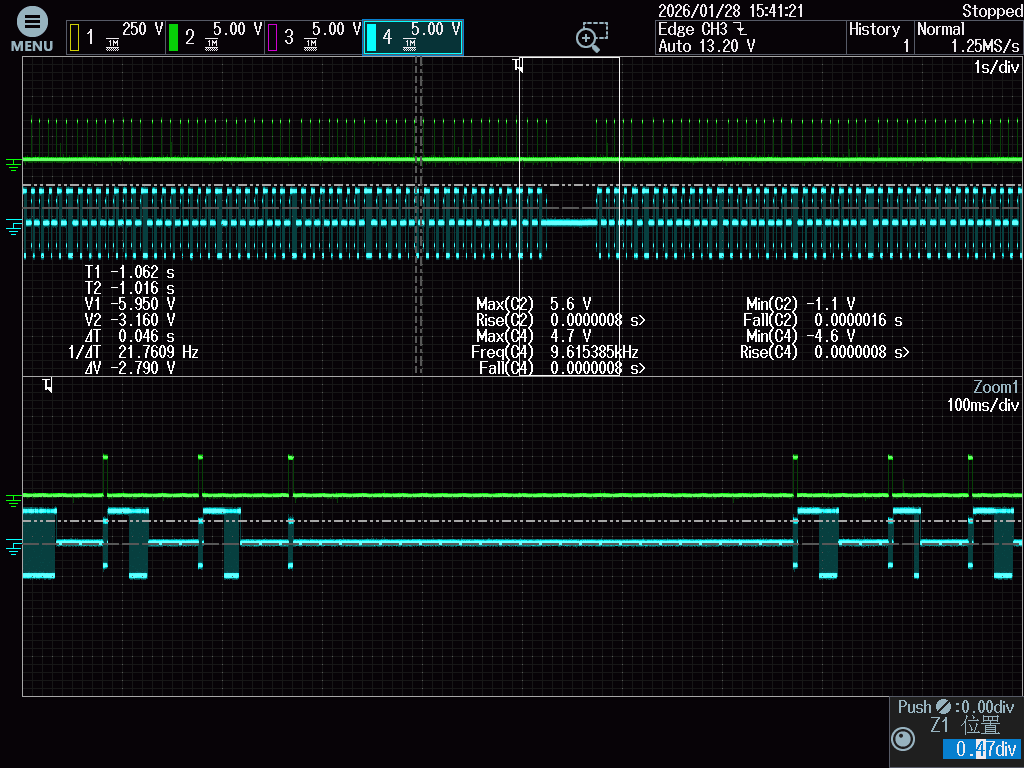Click the Stopped status indicator
Viewport: 1024px width, 768px height.
coord(992,10)
